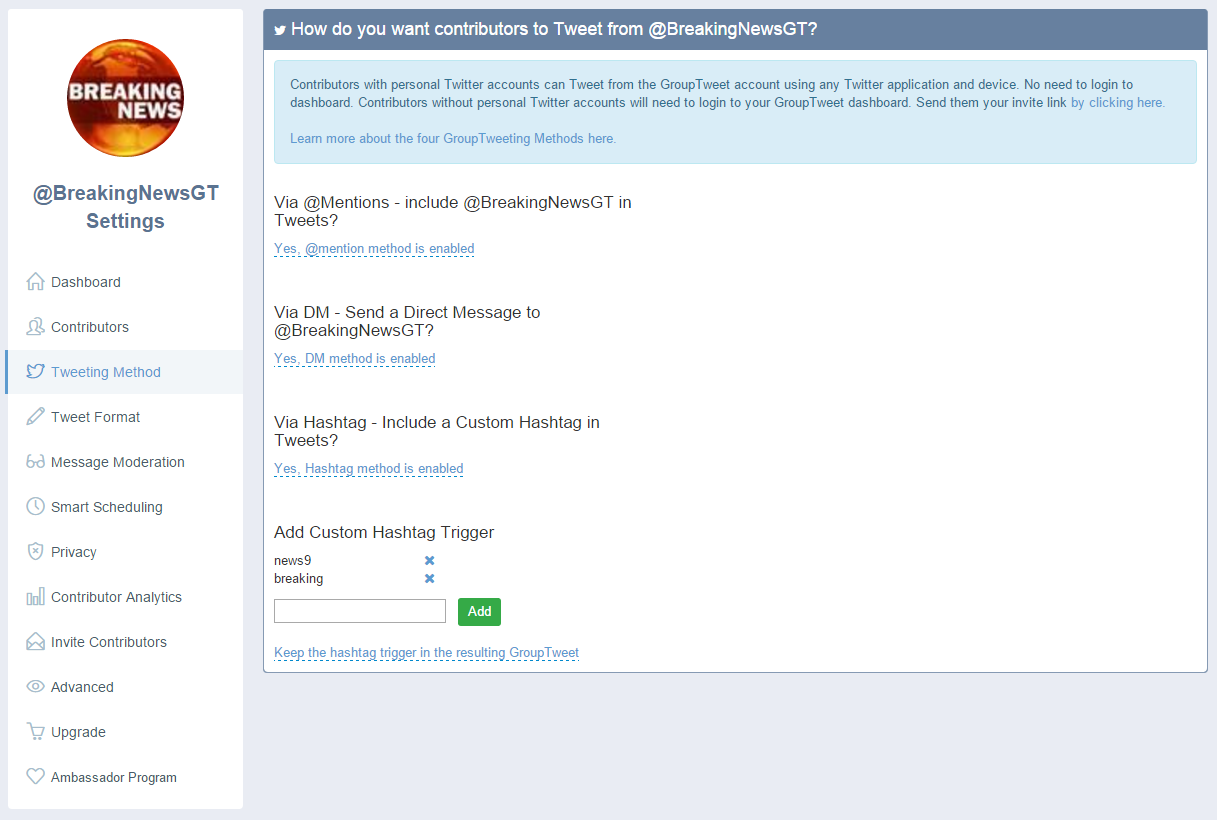Focus the custom hashtag trigger input
The width and height of the screenshot is (1217, 820).
[360, 611]
